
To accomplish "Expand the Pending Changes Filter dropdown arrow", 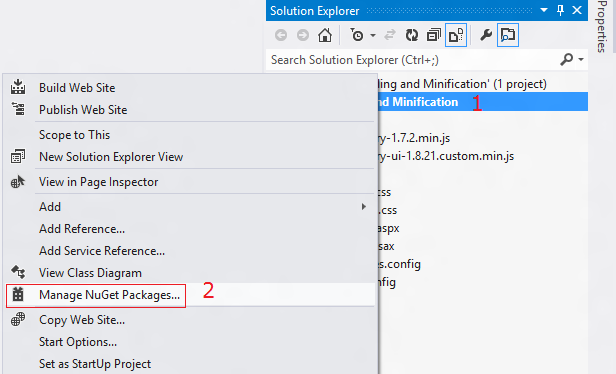I will [373, 36].
